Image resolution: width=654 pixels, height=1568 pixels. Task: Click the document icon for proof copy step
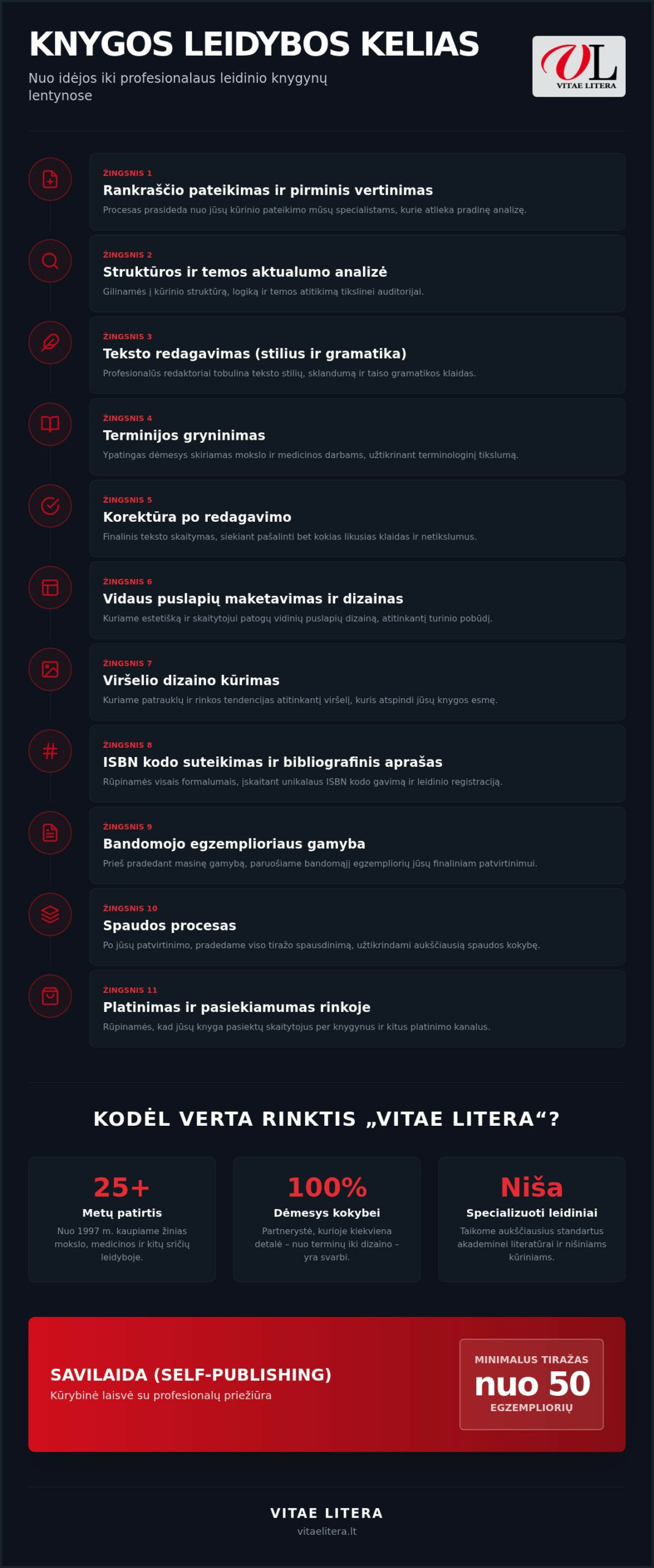tap(50, 833)
